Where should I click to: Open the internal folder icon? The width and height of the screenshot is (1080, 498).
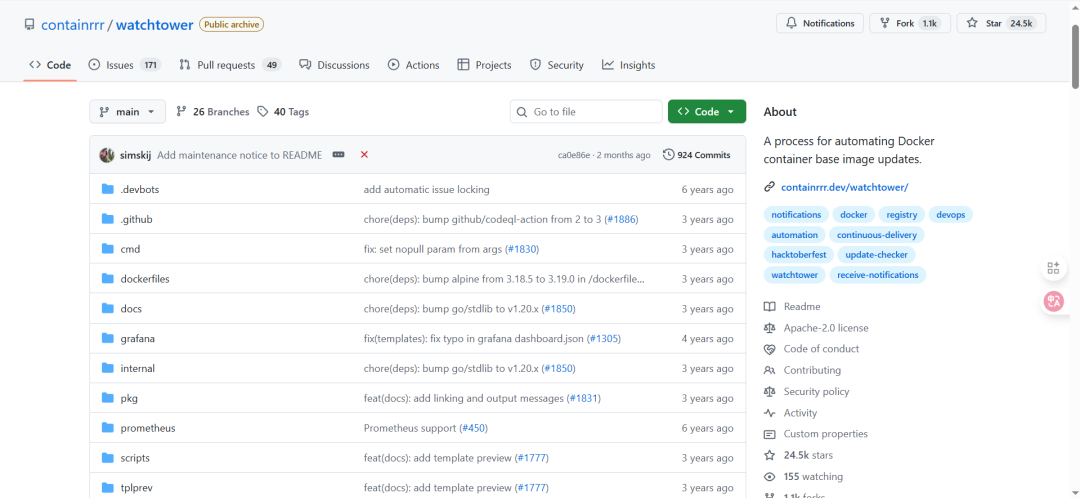point(107,369)
